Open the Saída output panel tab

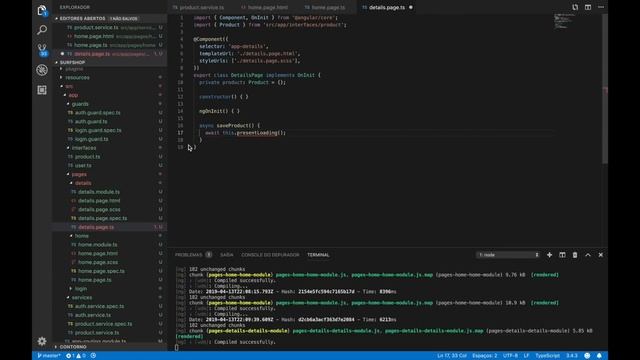(x=227, y=255)
